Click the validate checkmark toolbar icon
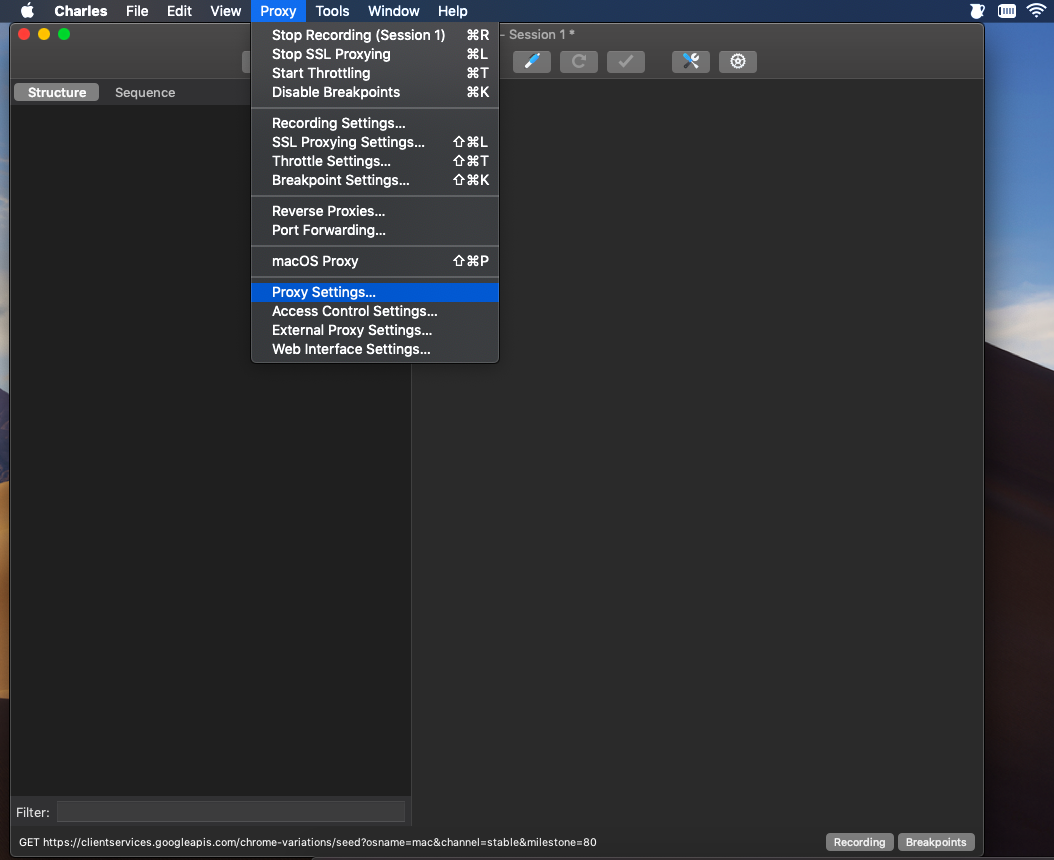The image size is (1054, 860). [626, 62]
